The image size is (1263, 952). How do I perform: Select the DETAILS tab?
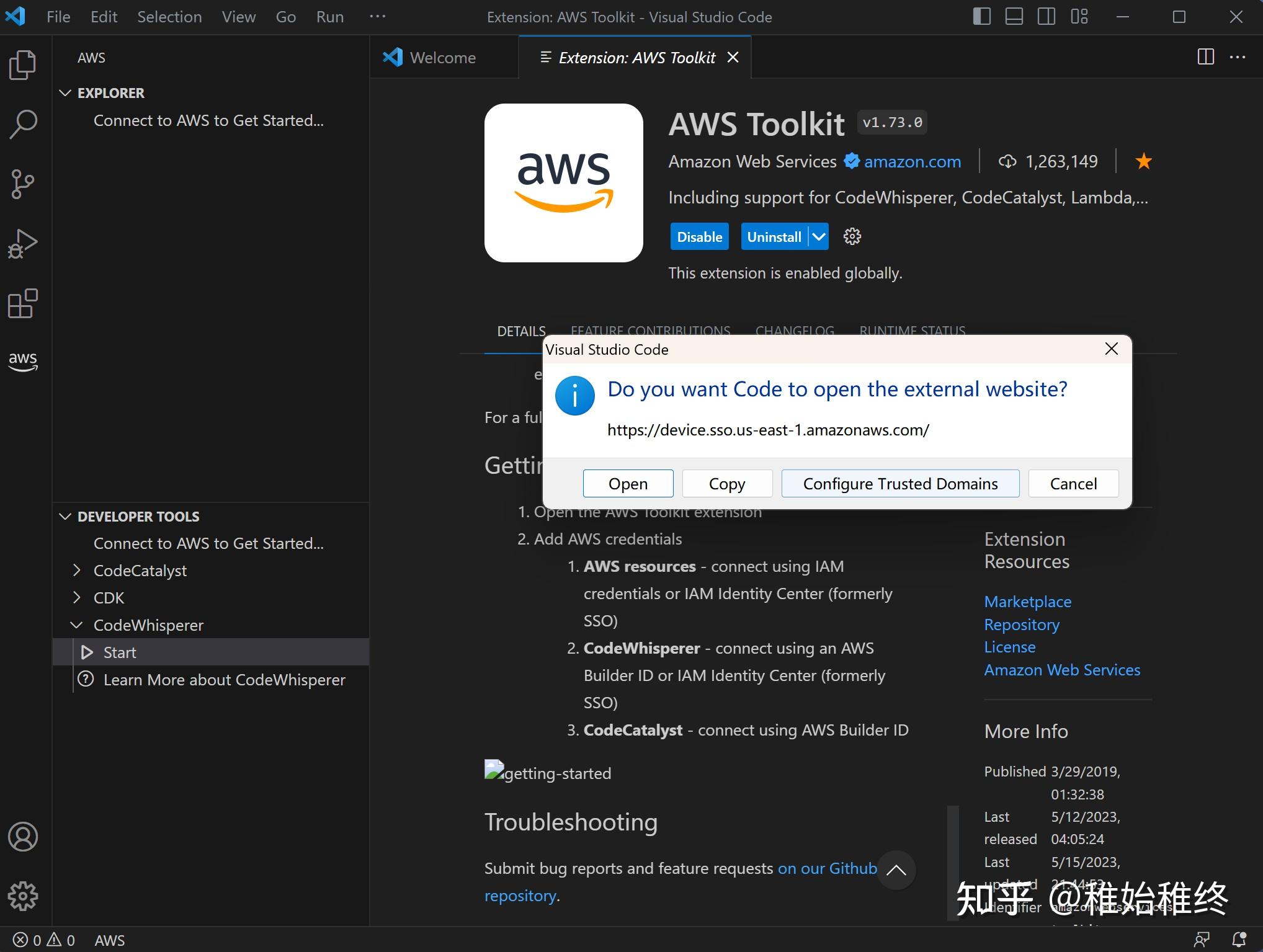coord(521,331)
